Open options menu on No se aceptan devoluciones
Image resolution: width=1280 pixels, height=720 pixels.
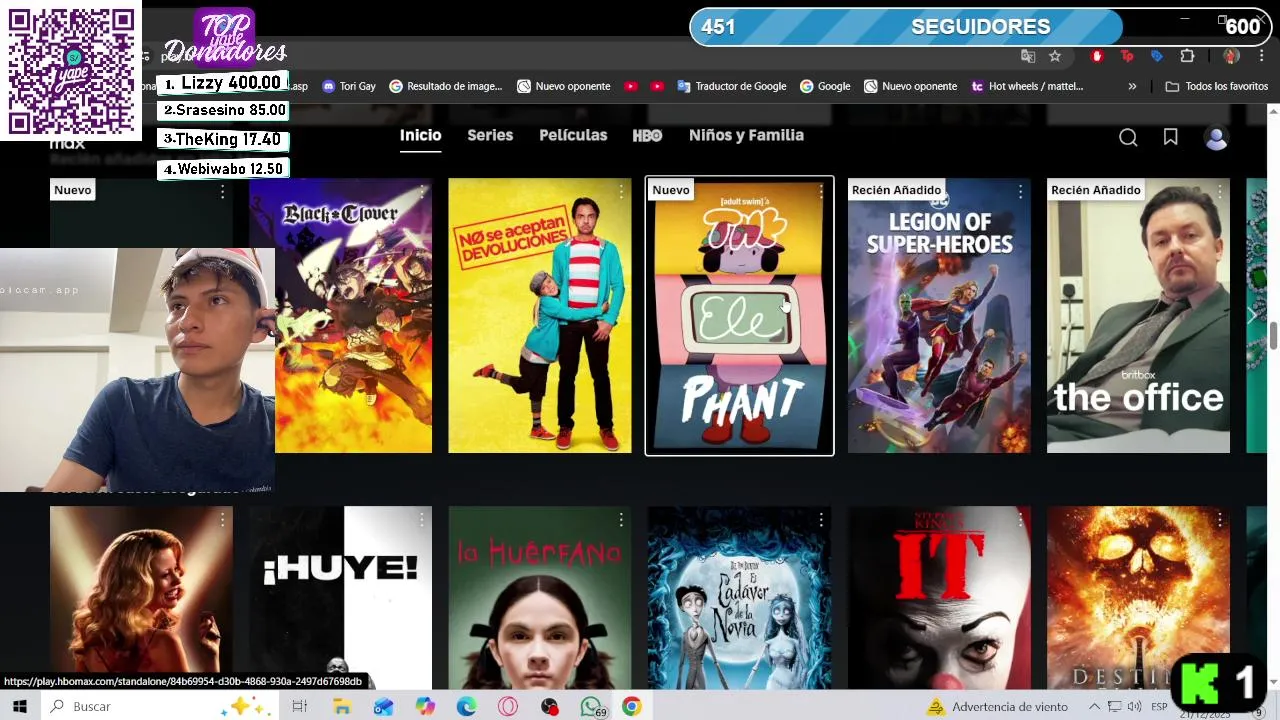point(621,191)
